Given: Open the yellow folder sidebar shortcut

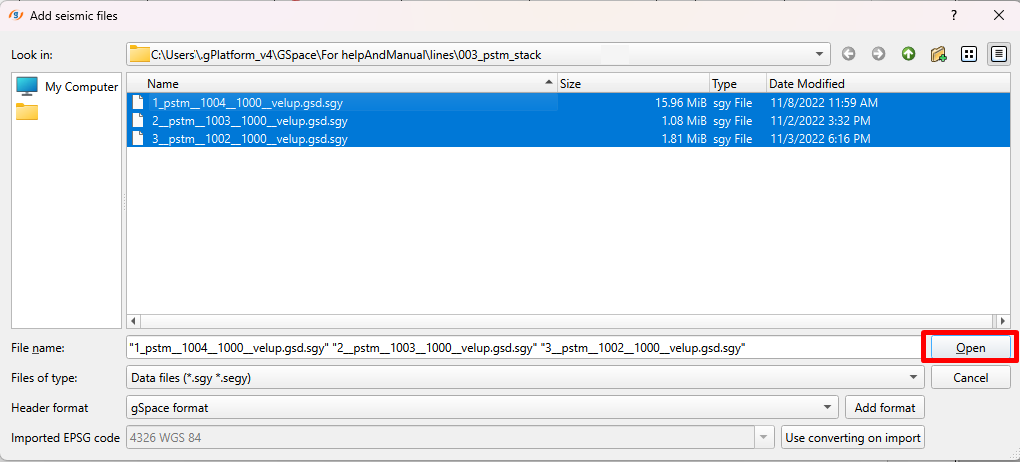Looking at the screenshot, I should (27, 111).
